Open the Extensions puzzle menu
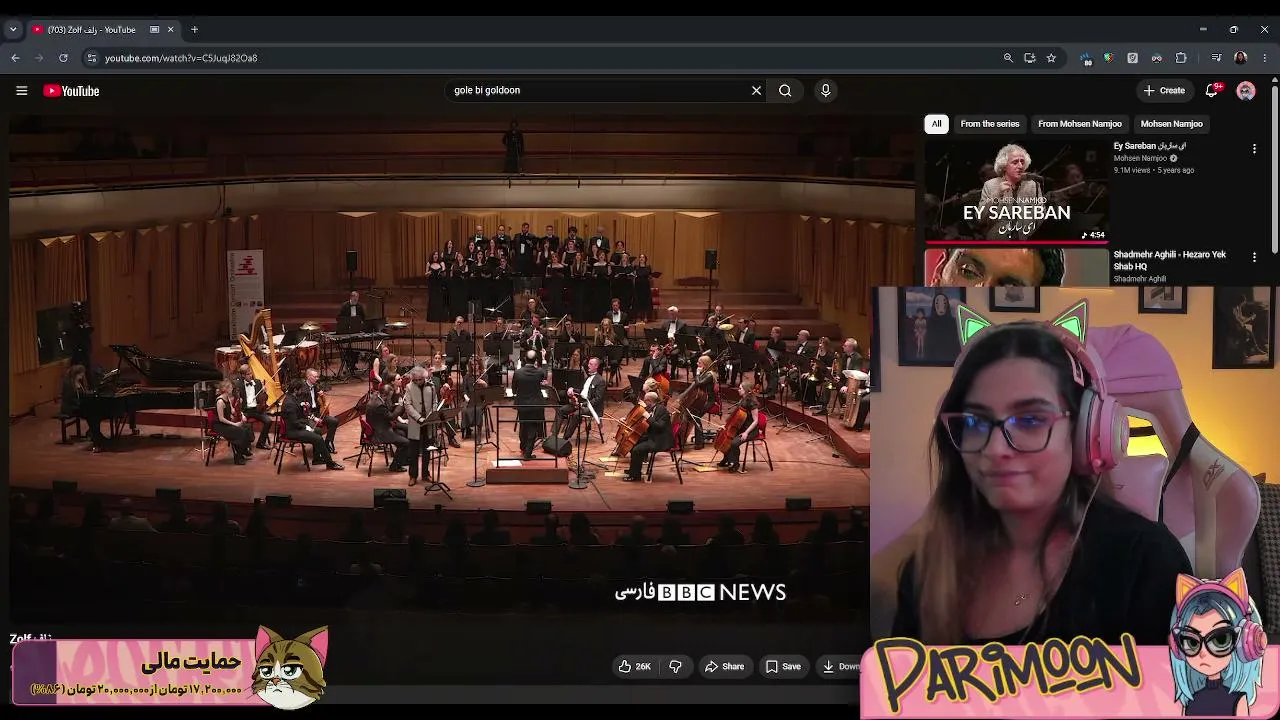1280x720 pixels. pos(1181,58)
